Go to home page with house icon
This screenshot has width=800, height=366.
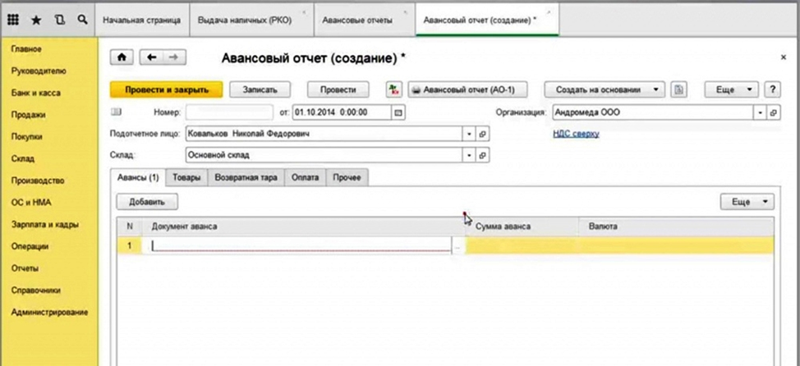pyautogui.click(x=121, y=58)
